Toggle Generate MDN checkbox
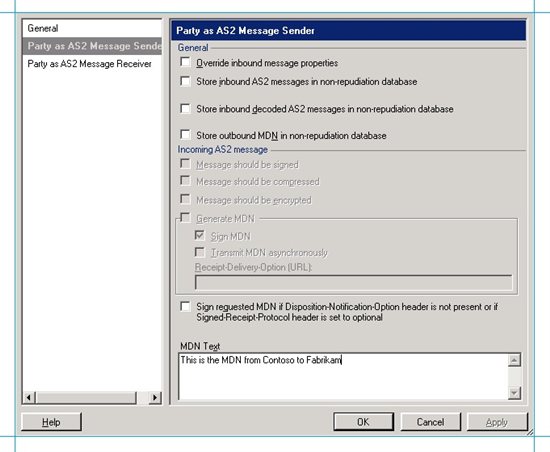 click(185, 218)
